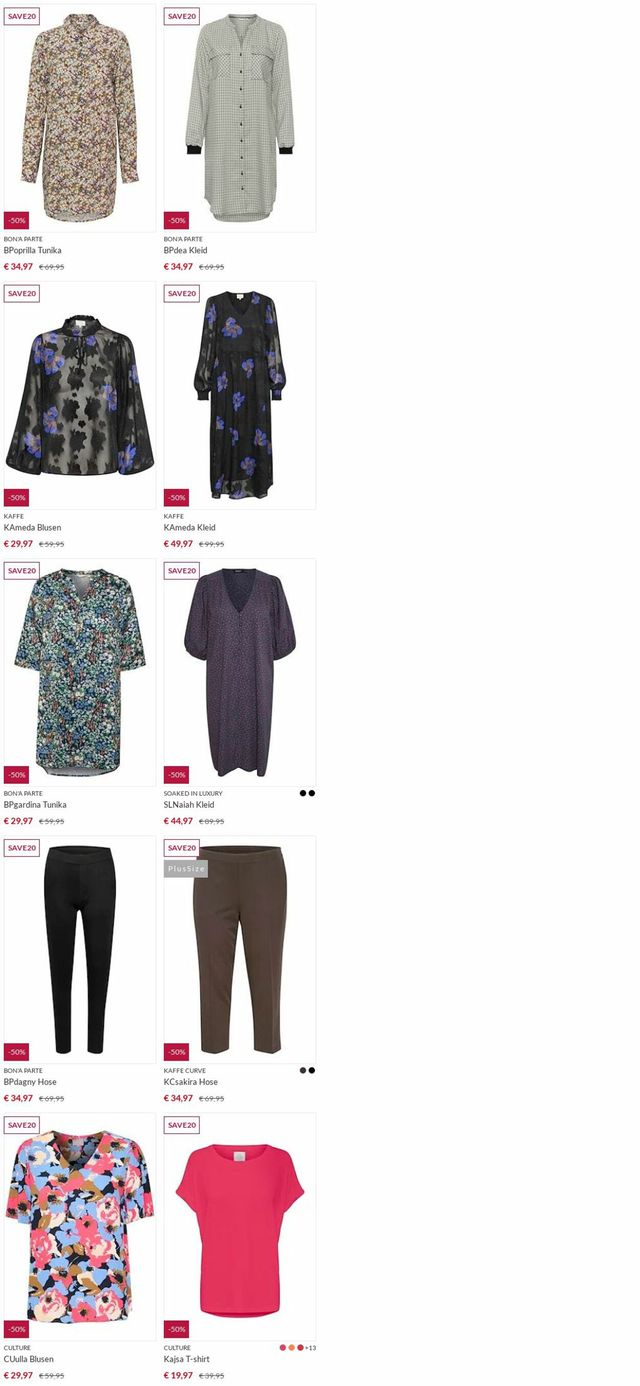The width and height of the screenshot is (640, 1386).
Task: Open the CUulla Blusen floral top image
Action: (x=80, y=1226)
